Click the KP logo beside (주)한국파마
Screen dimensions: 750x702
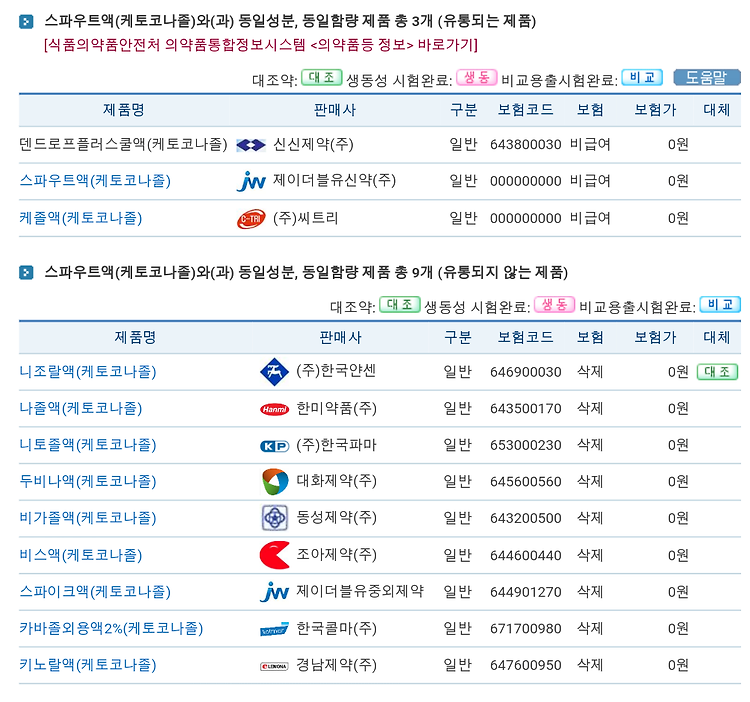pyautogui.click(x=275, y=446)
